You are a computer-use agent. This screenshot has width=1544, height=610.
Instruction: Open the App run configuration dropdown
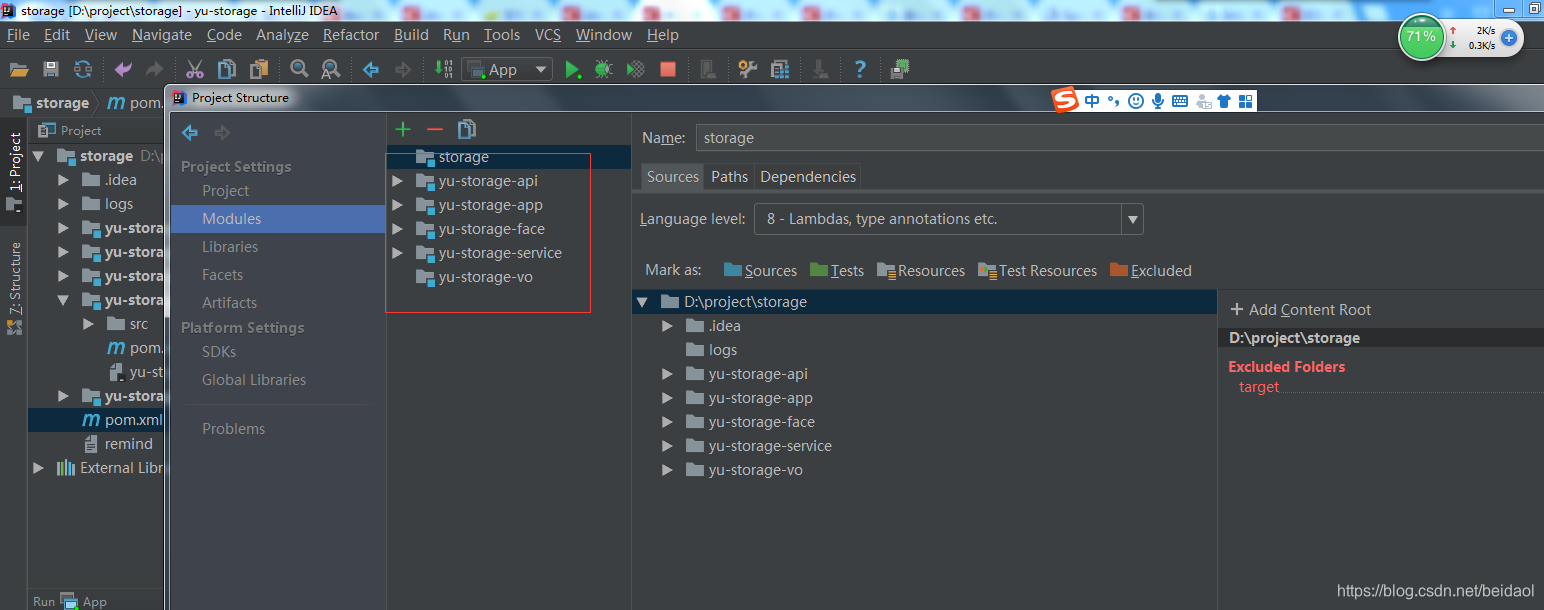[506, 69]
